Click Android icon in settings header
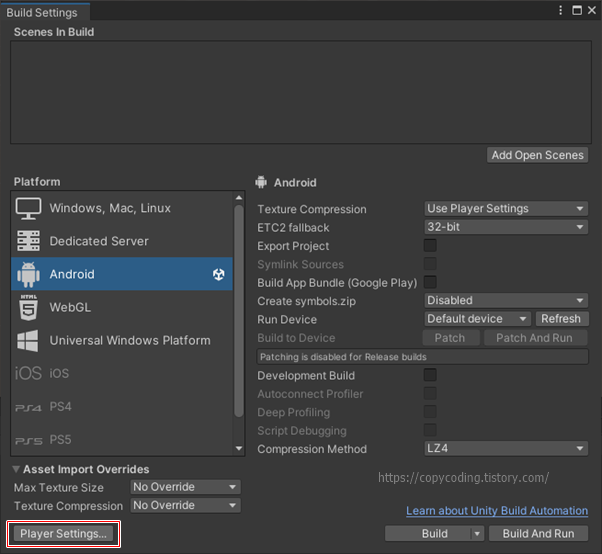Viewport: 602px width, 554px height. tap(261, 182)
